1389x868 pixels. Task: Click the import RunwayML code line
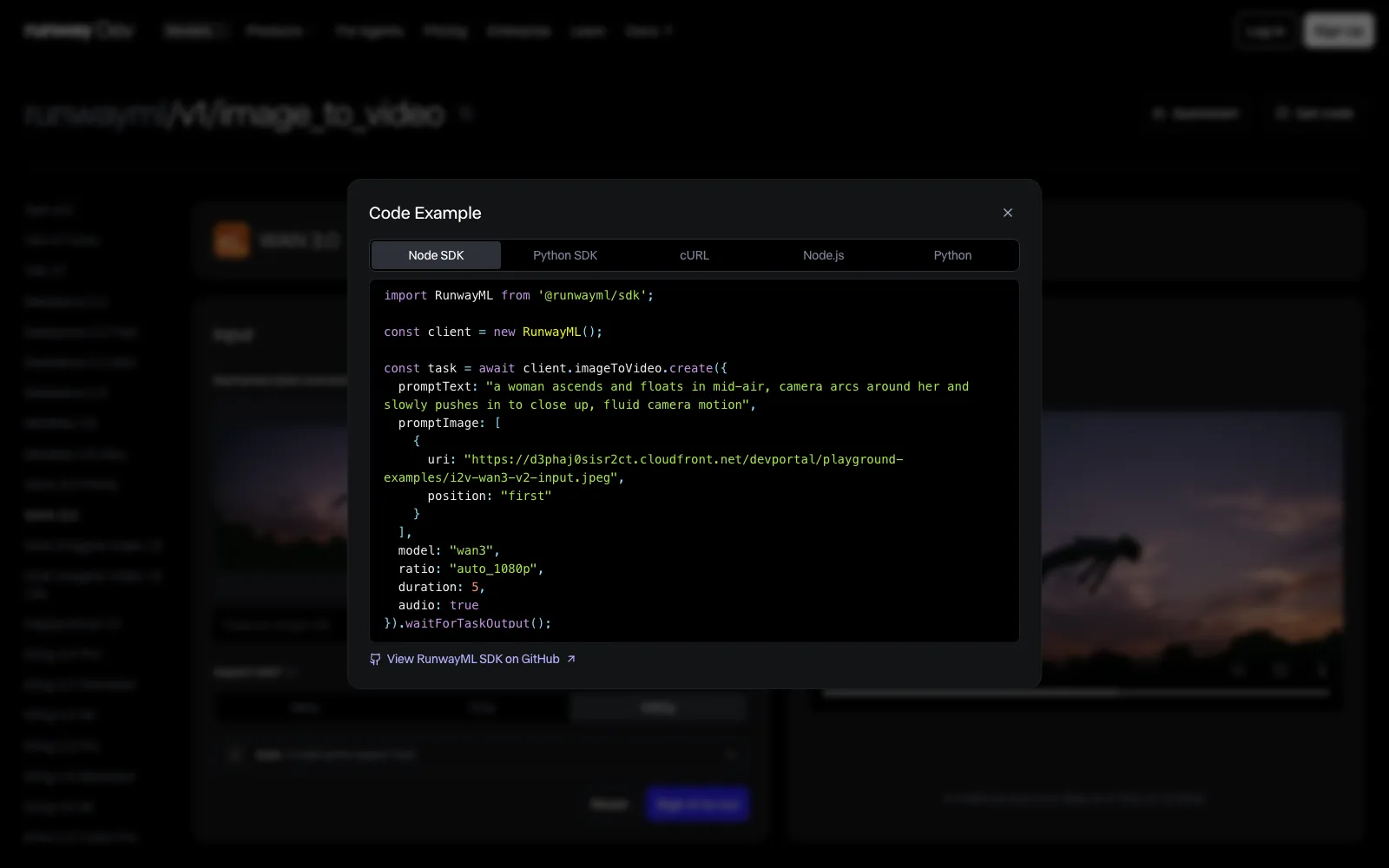tap(519, 295)
